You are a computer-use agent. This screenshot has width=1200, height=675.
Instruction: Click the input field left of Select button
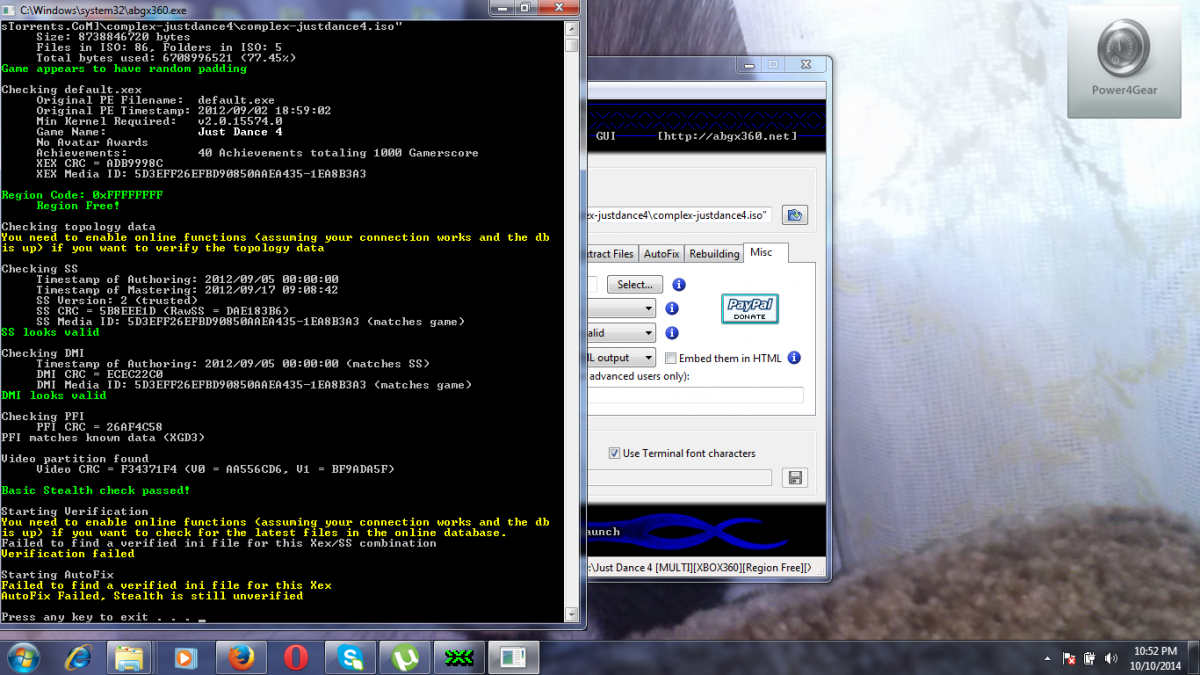click(592, 285)
